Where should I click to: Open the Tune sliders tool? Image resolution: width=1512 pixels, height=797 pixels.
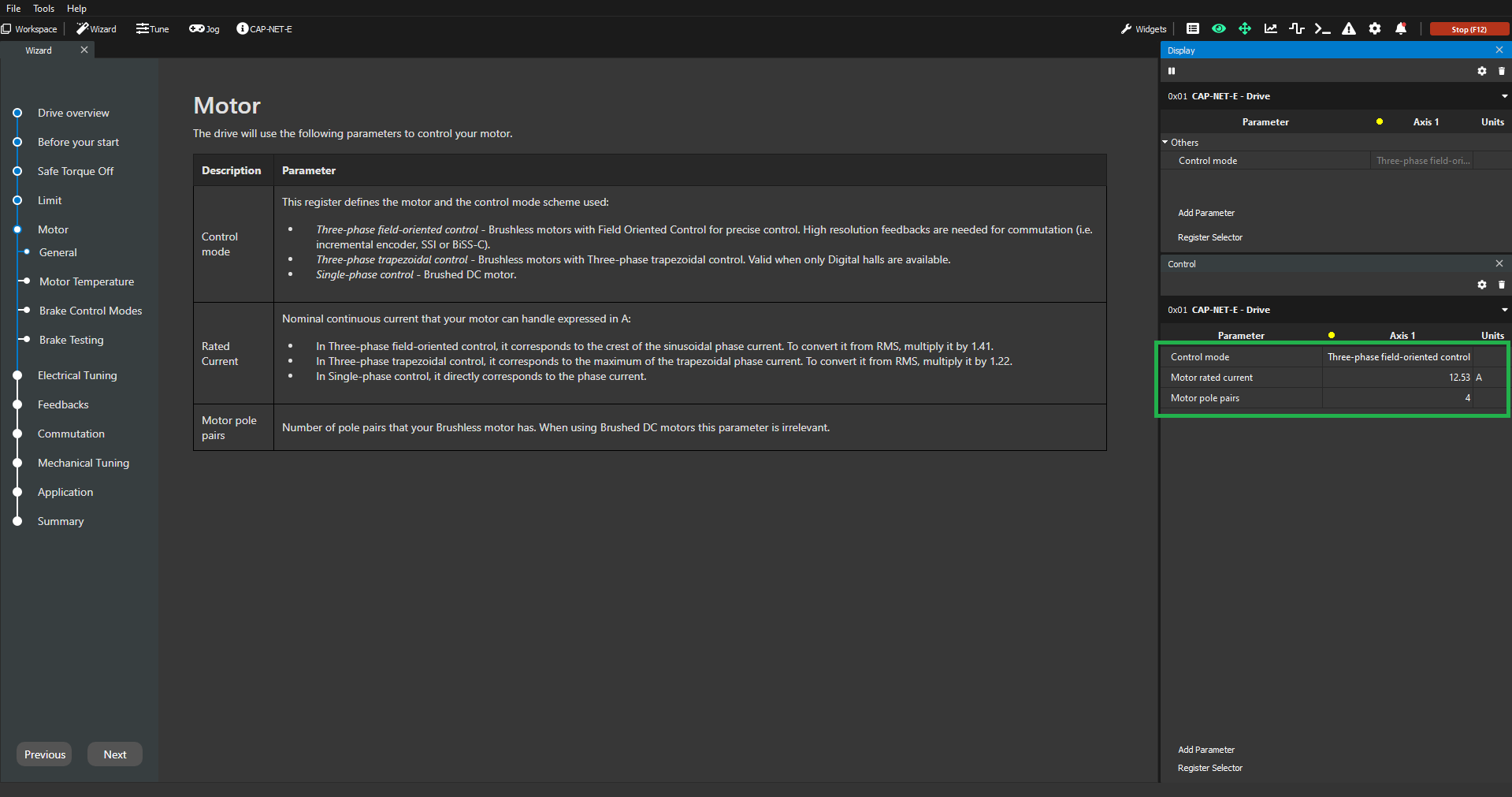152,29
